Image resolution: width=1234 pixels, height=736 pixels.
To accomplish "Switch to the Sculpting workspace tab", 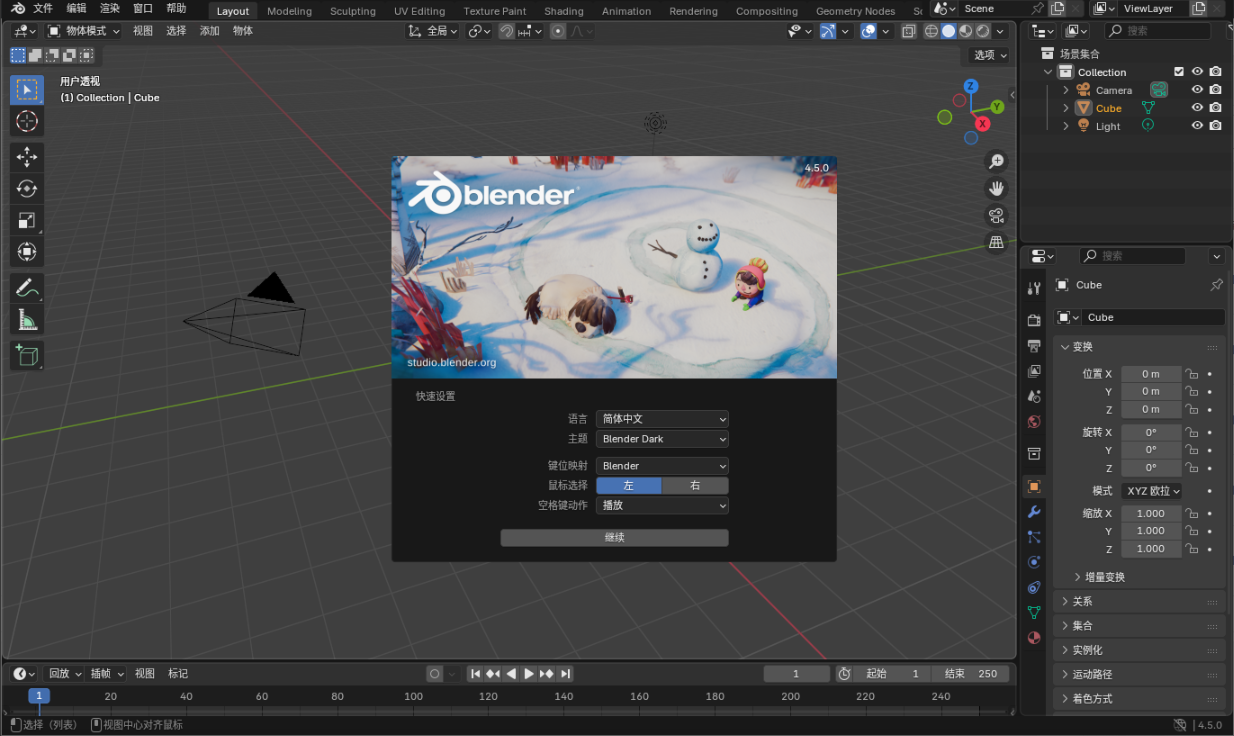I will click(x=353, y=11).
